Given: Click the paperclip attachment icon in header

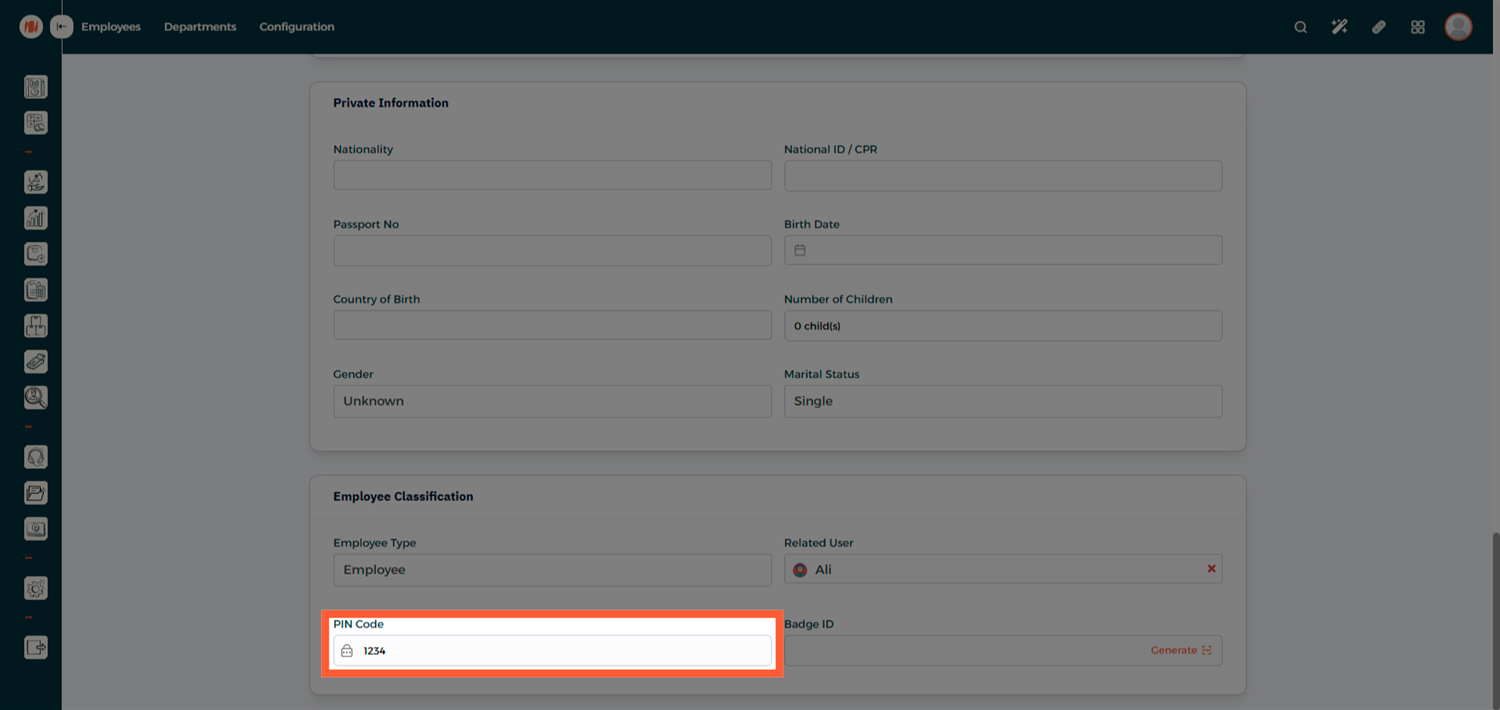Looking at the screenshot, I should (1378, 27).
